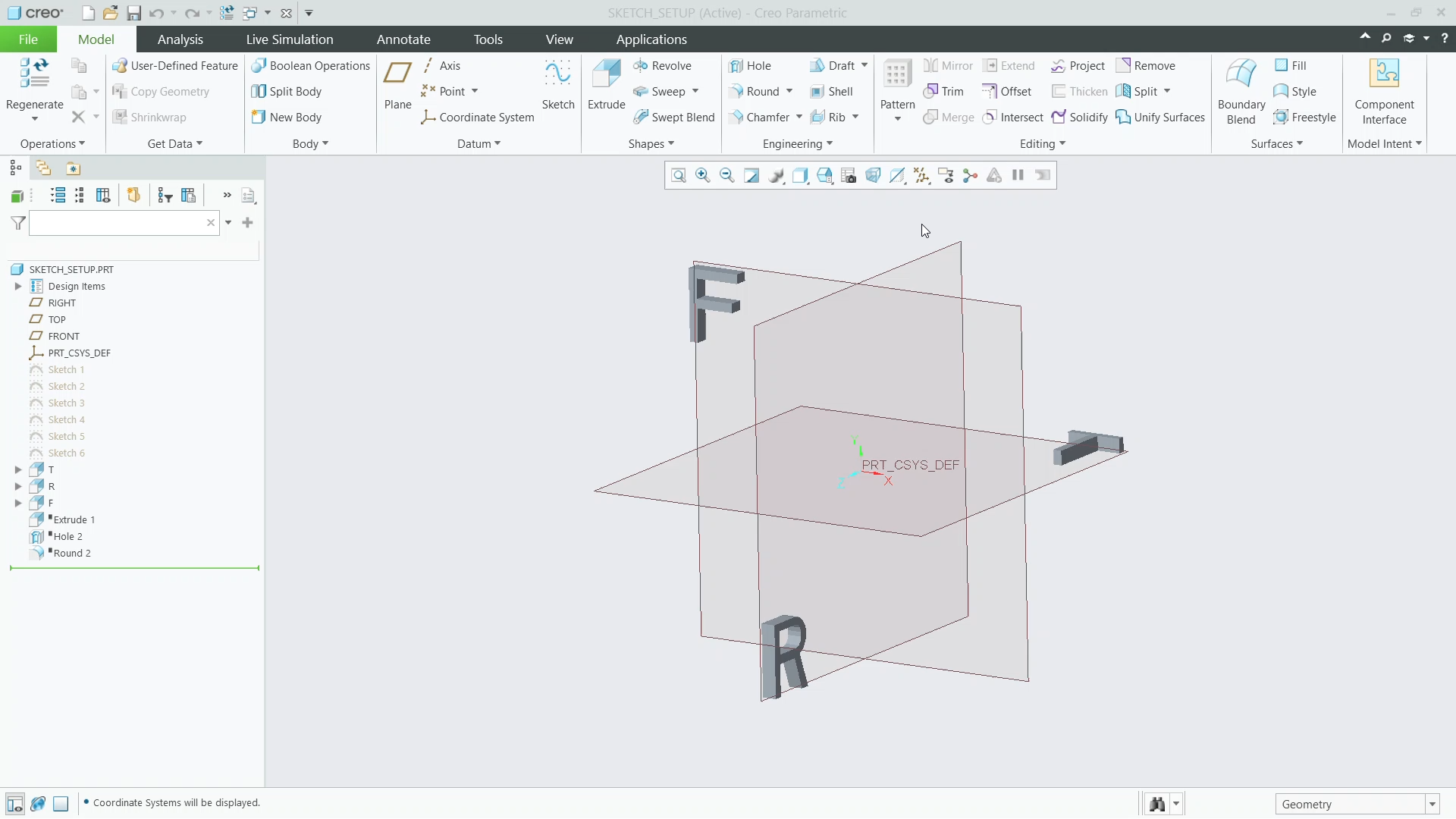This screenshot has width=1456, height=819.
Task: Expand the F feature group
Action: tap(18, 504)
